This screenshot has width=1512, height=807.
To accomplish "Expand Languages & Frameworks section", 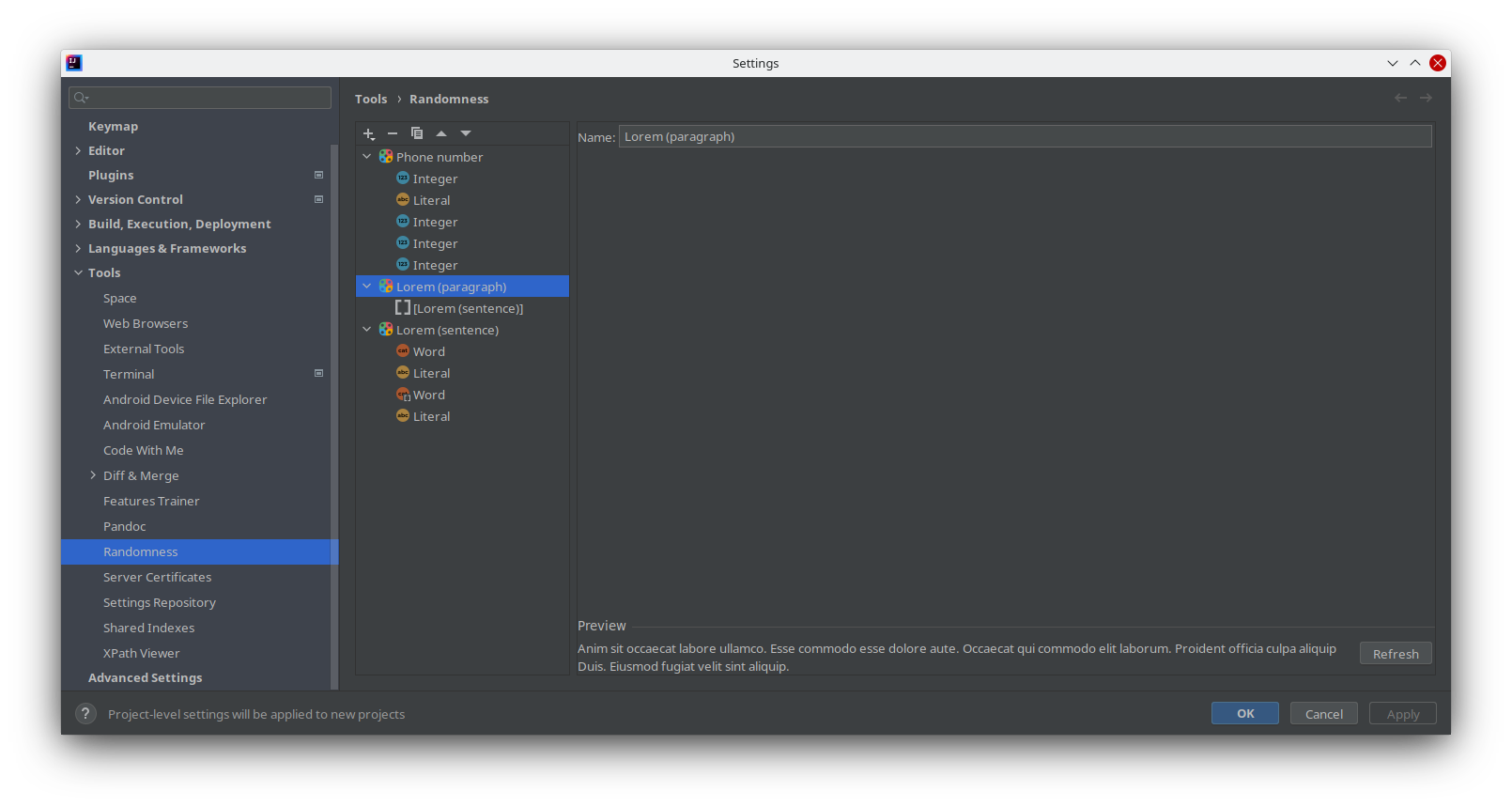I will pyautogui.click(x=78, y=248).
